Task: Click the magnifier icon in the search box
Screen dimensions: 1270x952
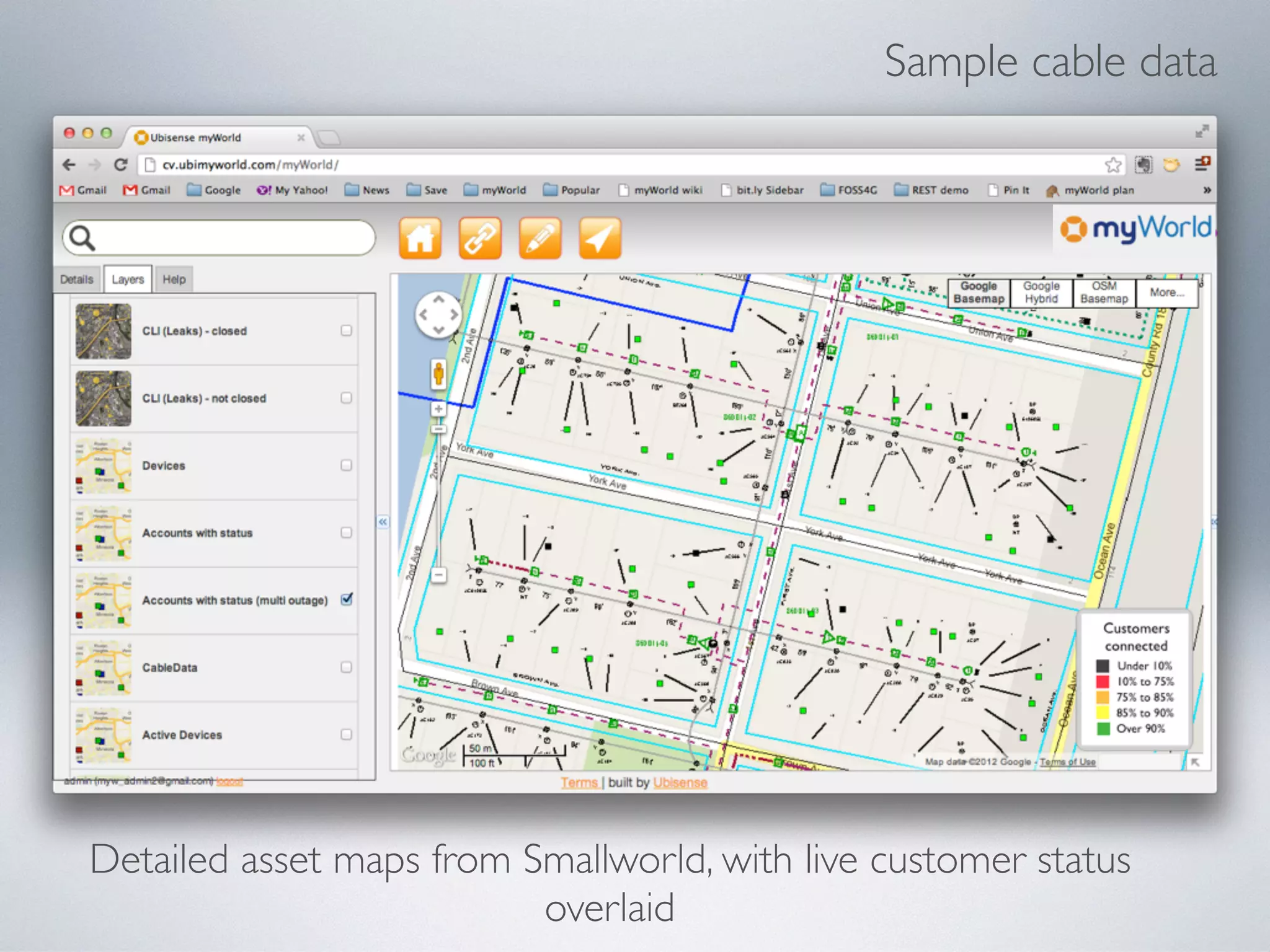Action: click(x=82, y=237)
